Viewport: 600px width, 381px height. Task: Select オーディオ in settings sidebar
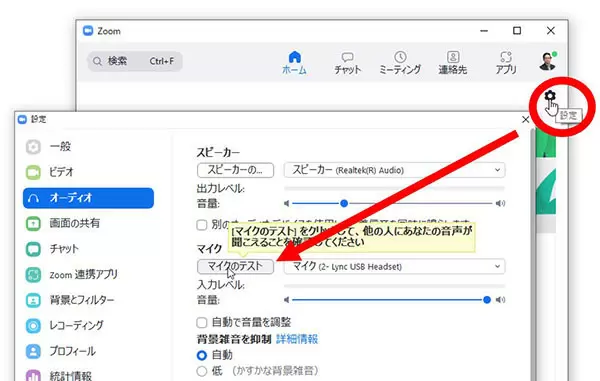[88, 198]
